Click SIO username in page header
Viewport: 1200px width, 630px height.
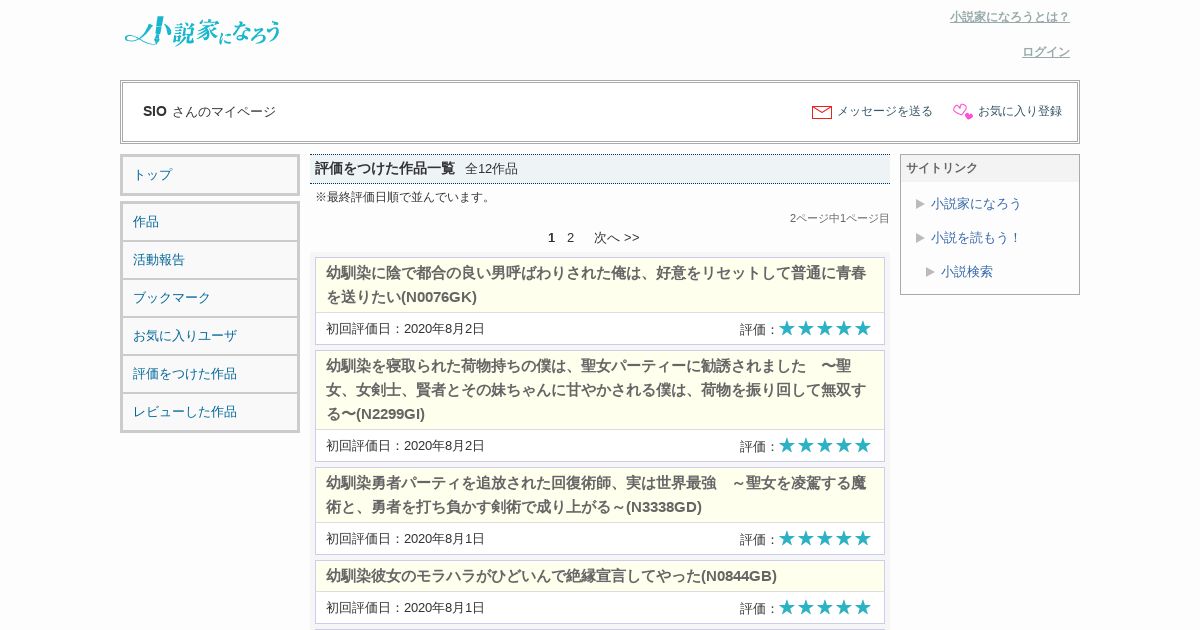pos(155,111)
